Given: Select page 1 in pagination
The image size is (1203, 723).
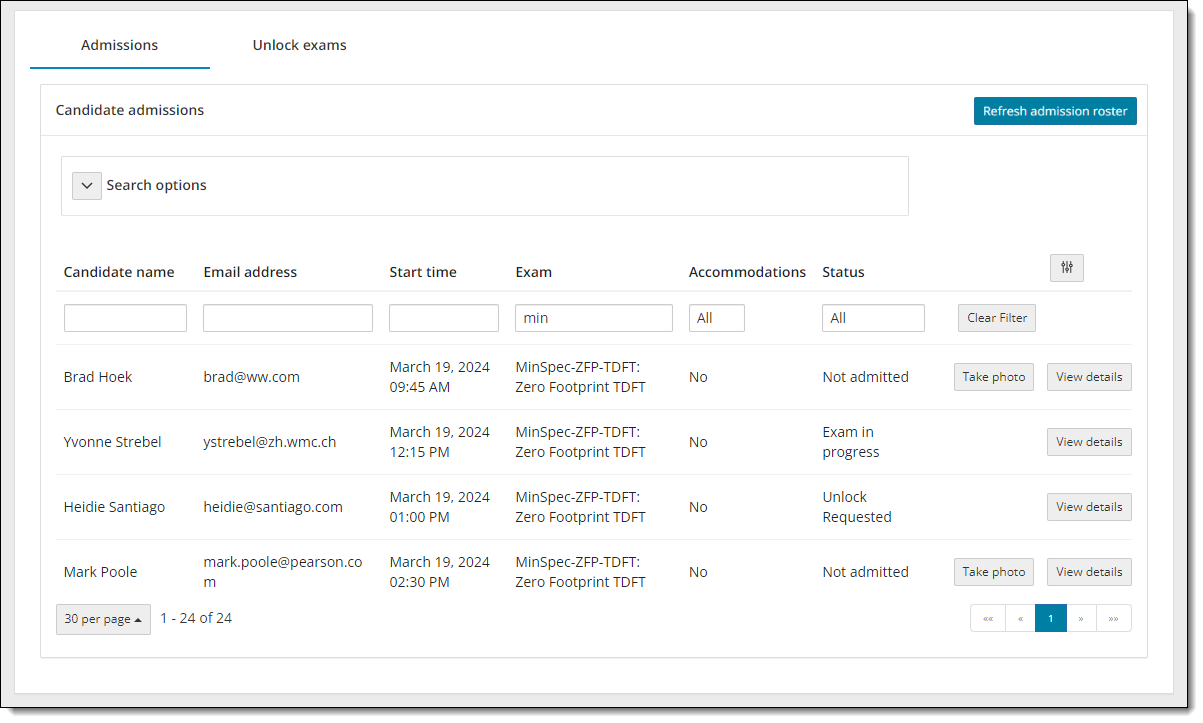Looking at the screenshot, I should (x=1050, y=619).
